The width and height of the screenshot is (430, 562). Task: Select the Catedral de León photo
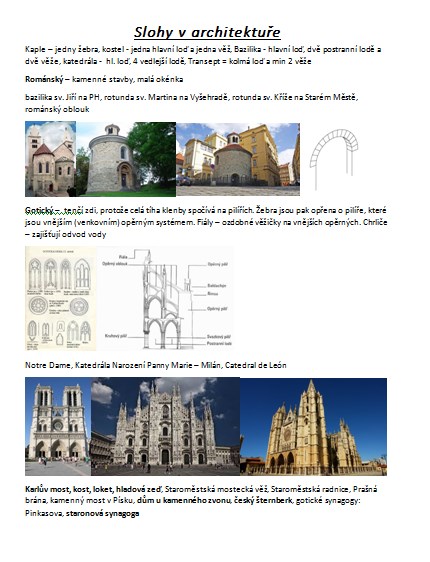pos(314,427)
